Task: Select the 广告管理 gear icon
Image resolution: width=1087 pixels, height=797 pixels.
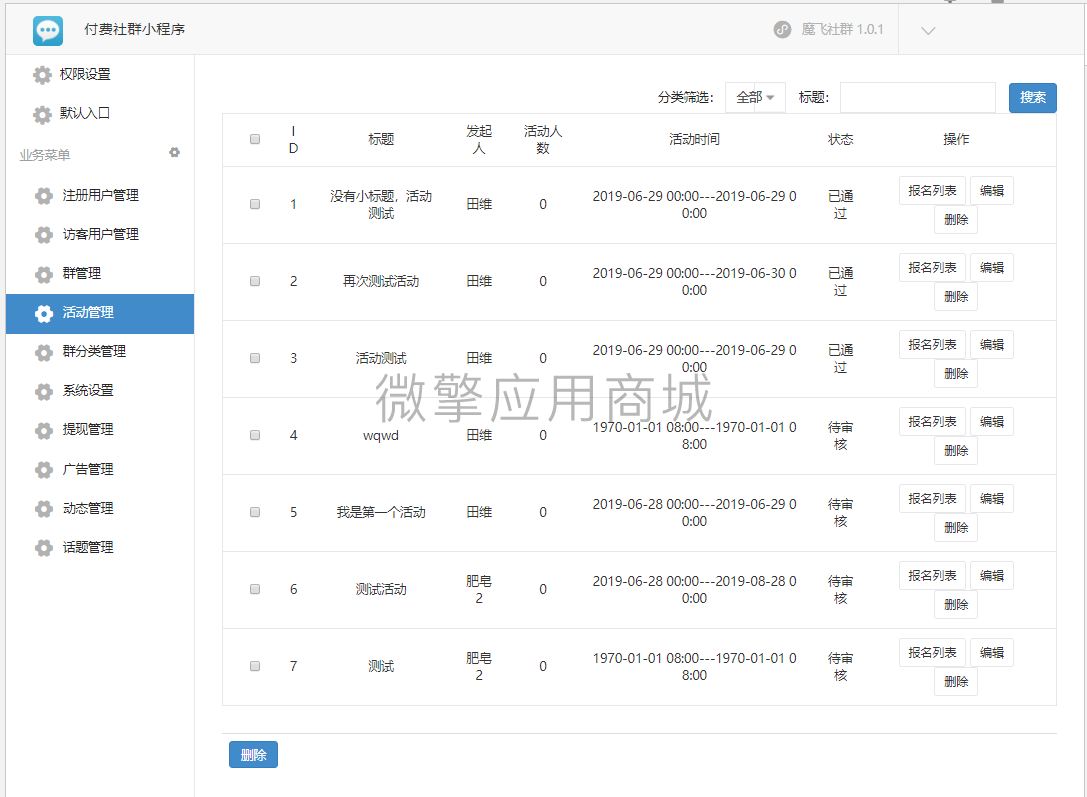Action: coord(44,470)
